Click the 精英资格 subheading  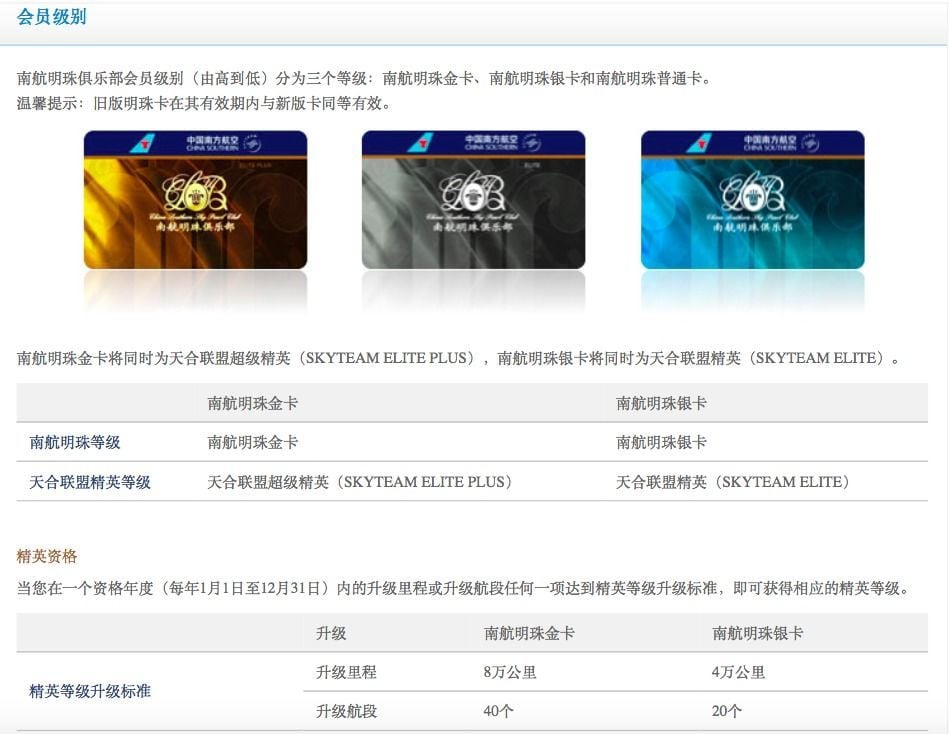(47, 556)
